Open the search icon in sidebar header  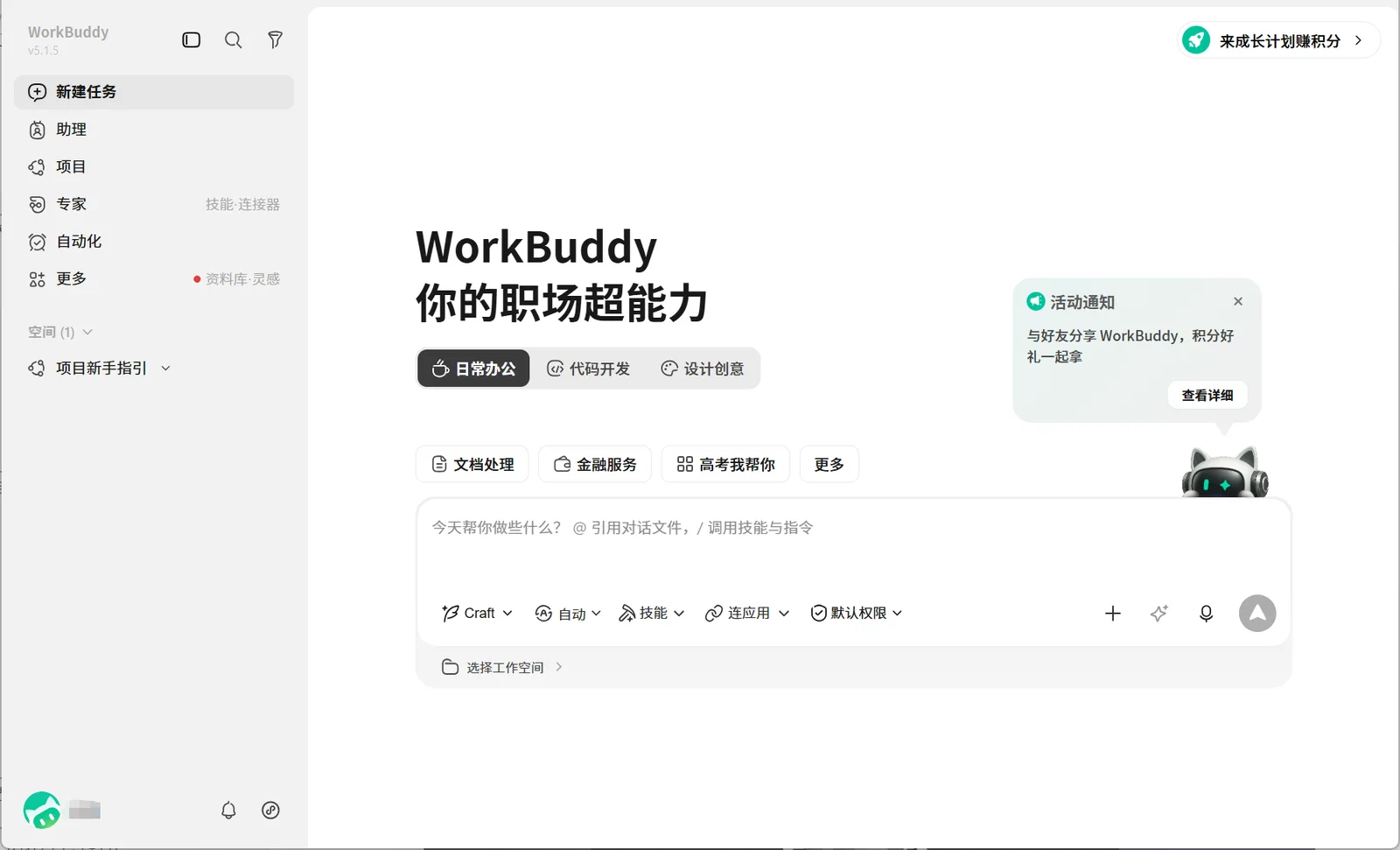pyautogui.click(x=233, y=39)
